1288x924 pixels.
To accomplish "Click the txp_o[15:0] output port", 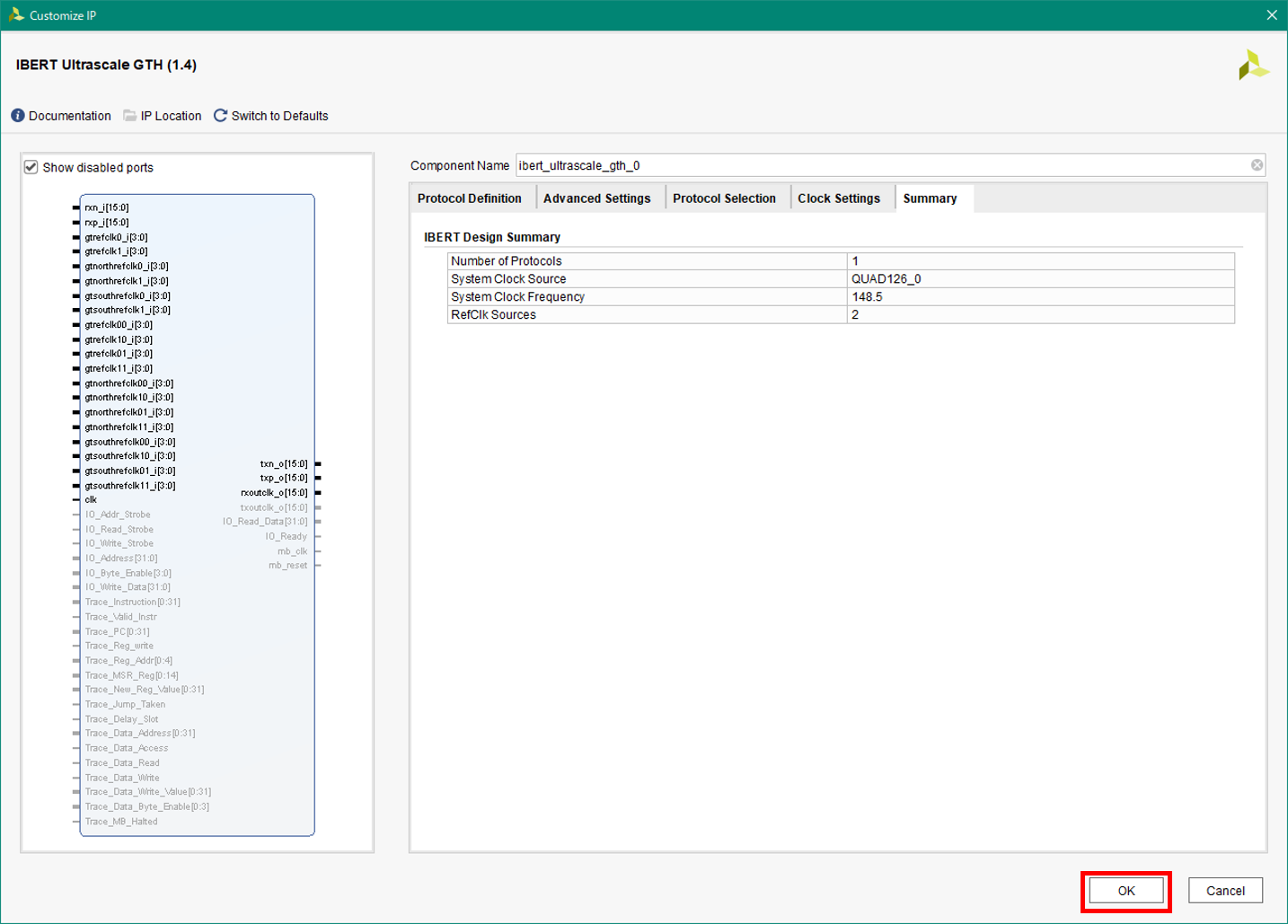I will (284, 478).
